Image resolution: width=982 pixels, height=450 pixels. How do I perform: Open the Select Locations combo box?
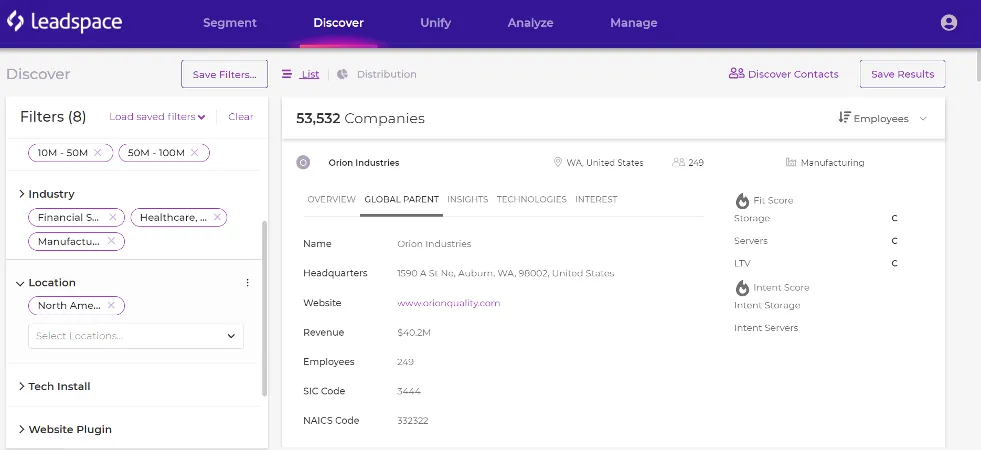point(136,336)
